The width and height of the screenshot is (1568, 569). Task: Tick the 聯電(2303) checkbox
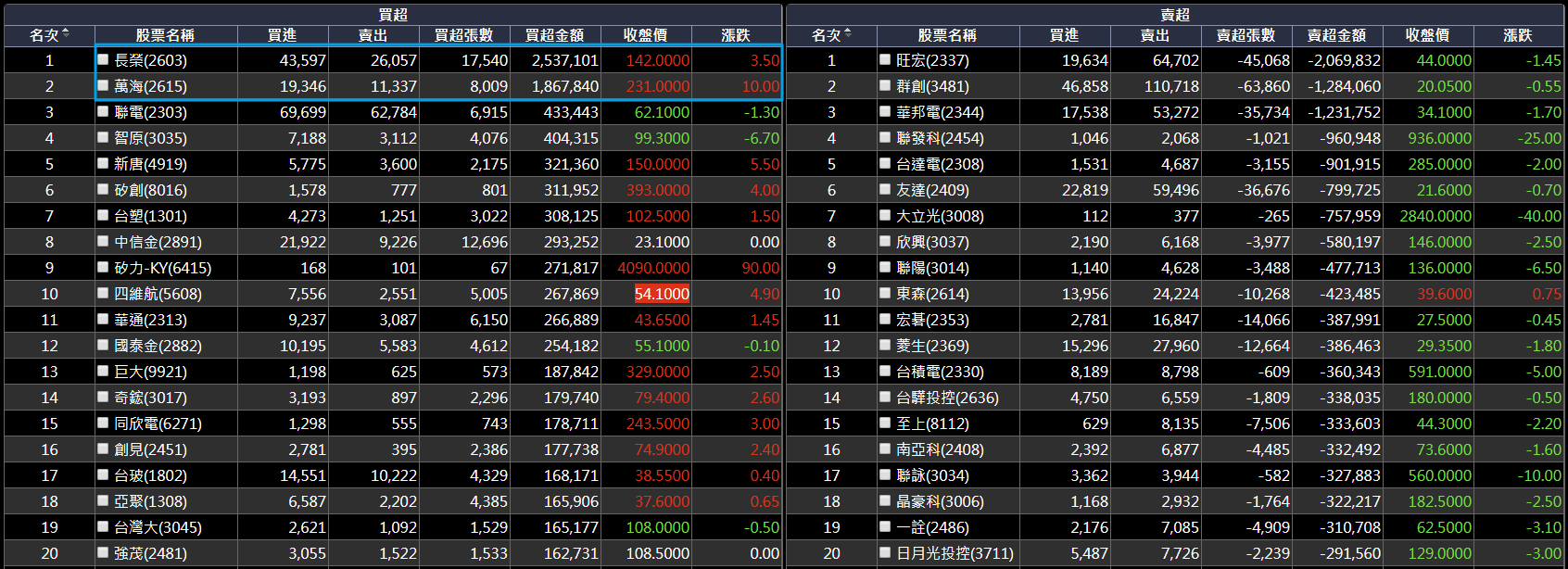click(104, 111)
